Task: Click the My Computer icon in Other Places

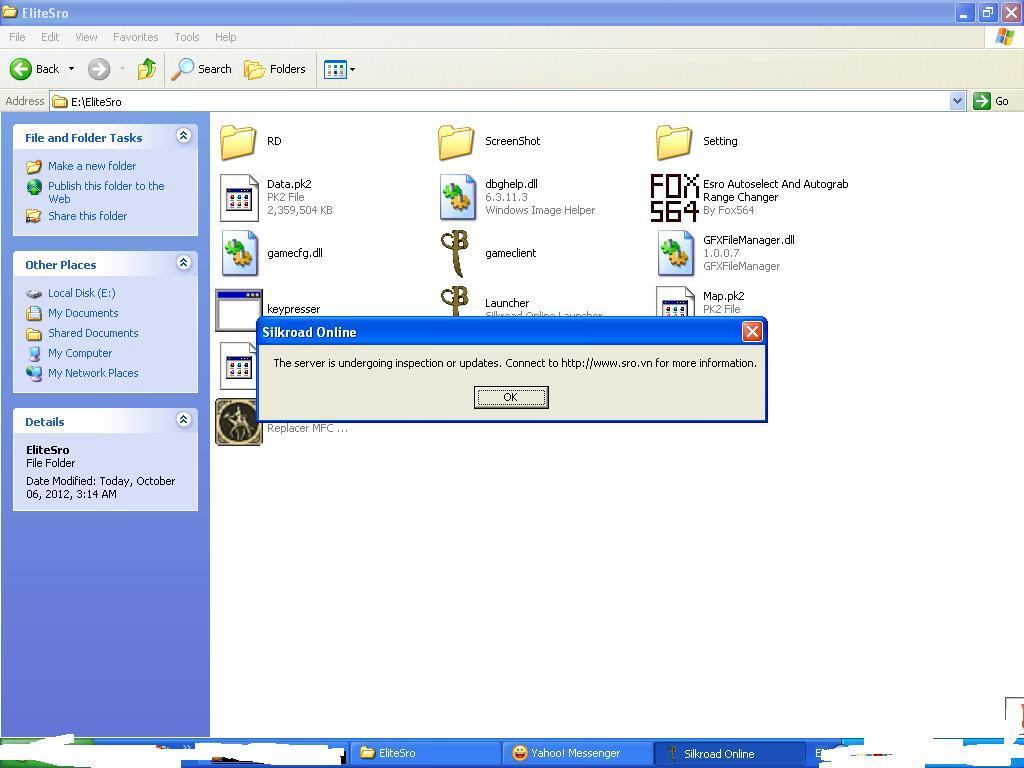Action: [x=34, y=353]
